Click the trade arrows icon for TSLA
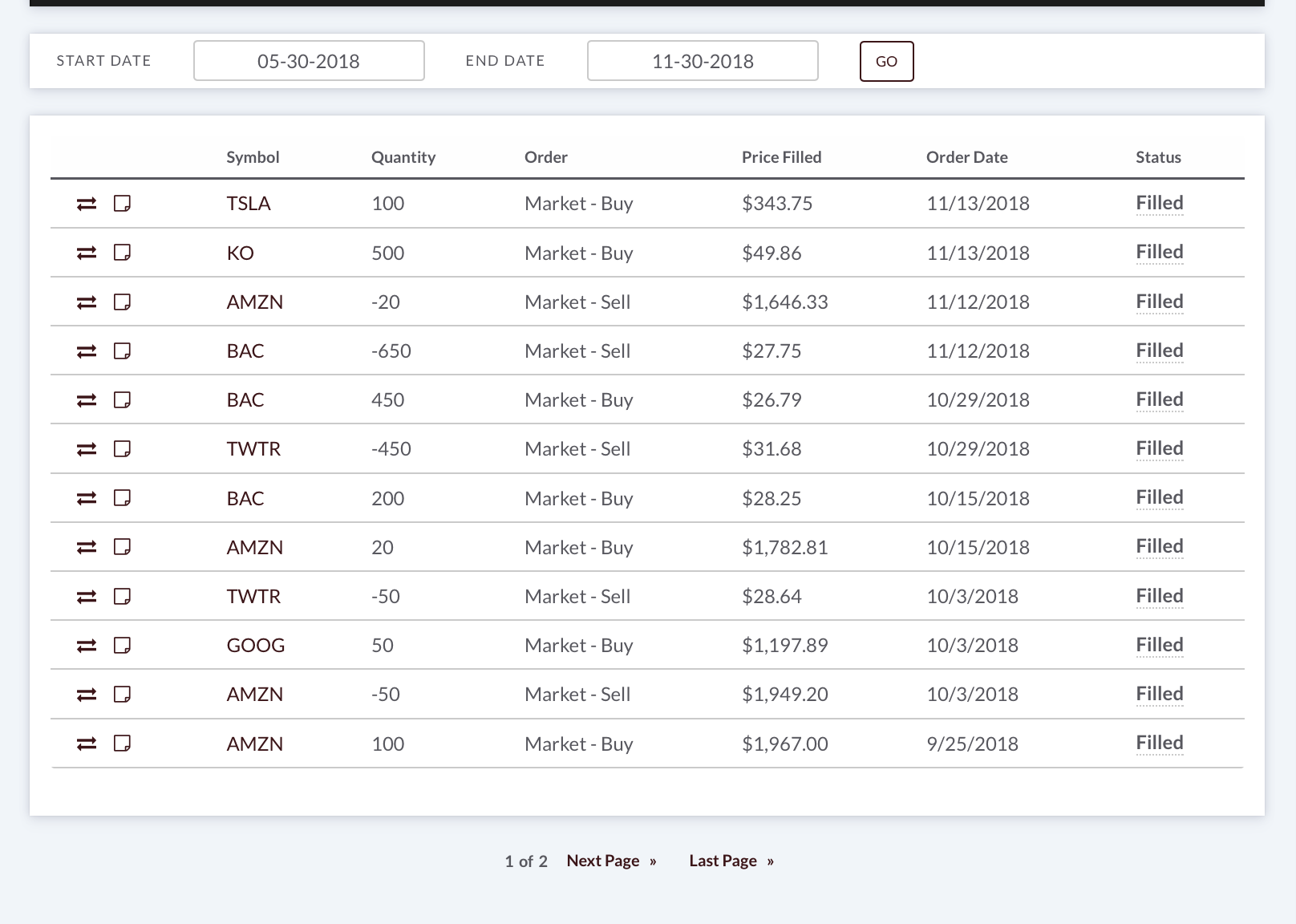This screenshot has height=924, width=1296. [x=87, y=204]
